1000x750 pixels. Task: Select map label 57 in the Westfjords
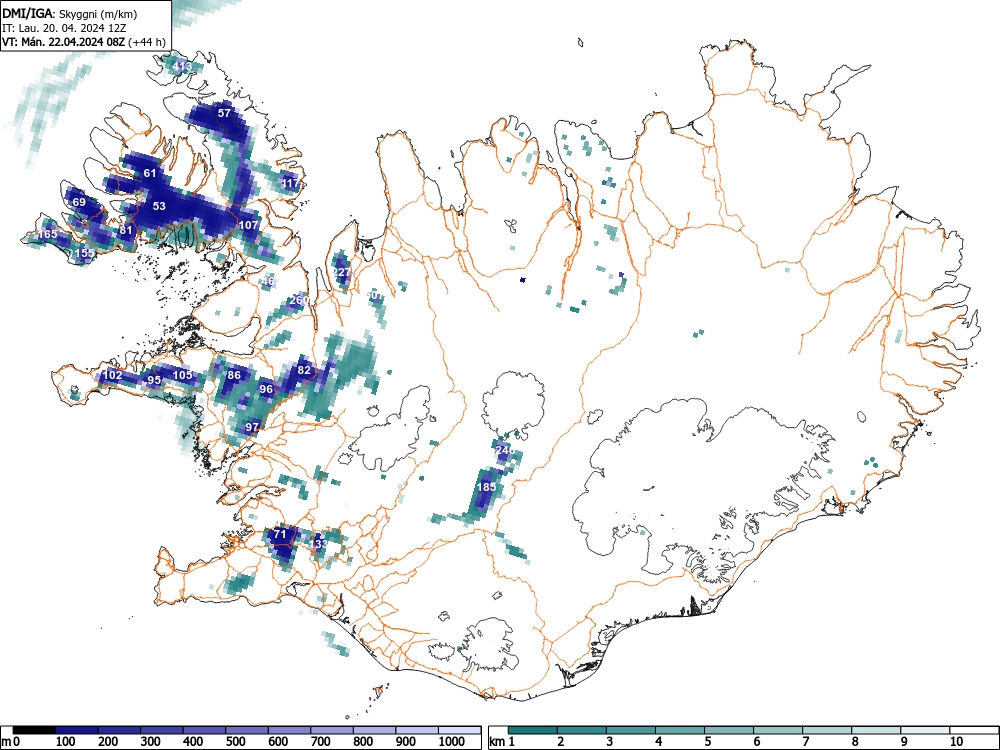point(224,113)
